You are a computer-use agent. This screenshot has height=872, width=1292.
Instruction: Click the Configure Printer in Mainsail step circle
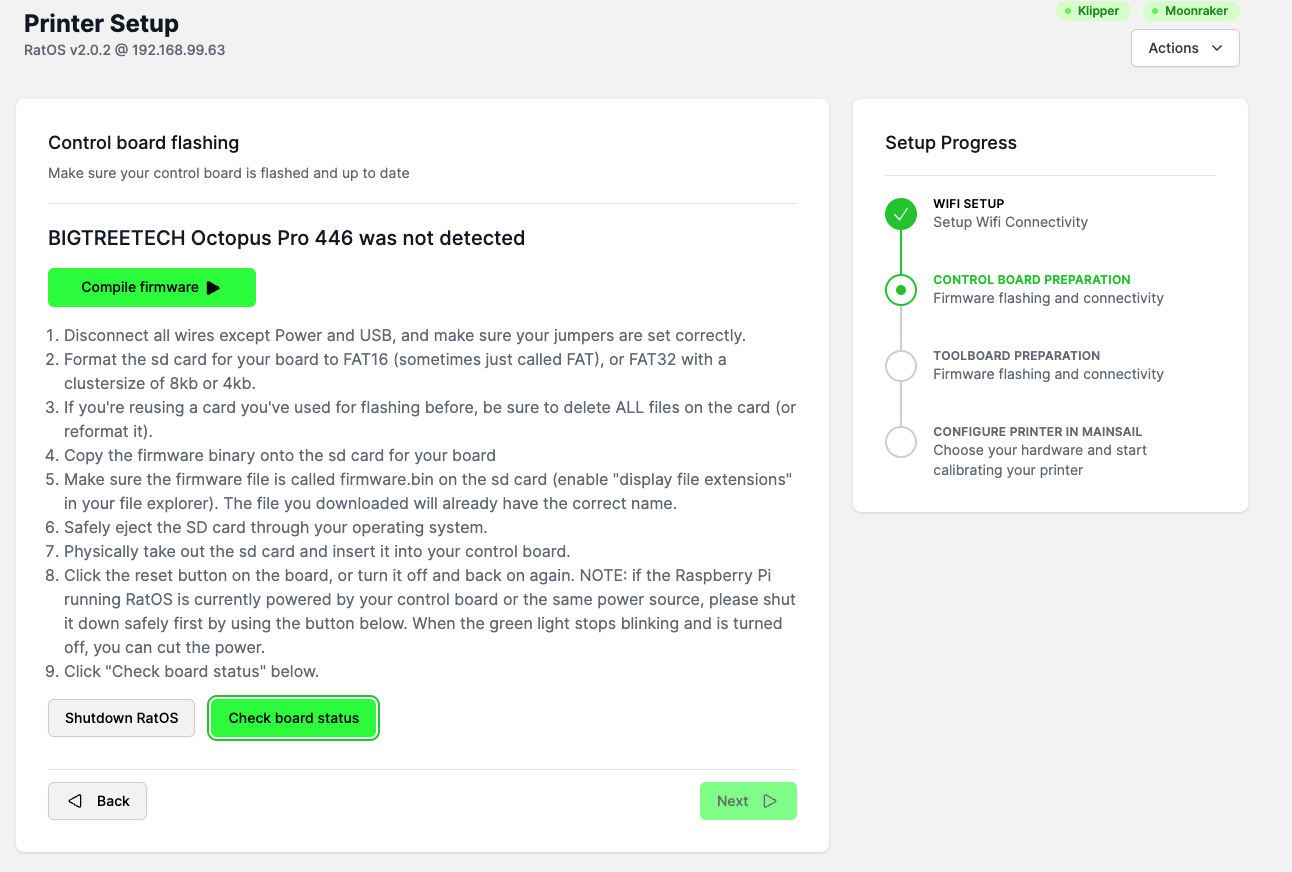[x=901, y=442]
